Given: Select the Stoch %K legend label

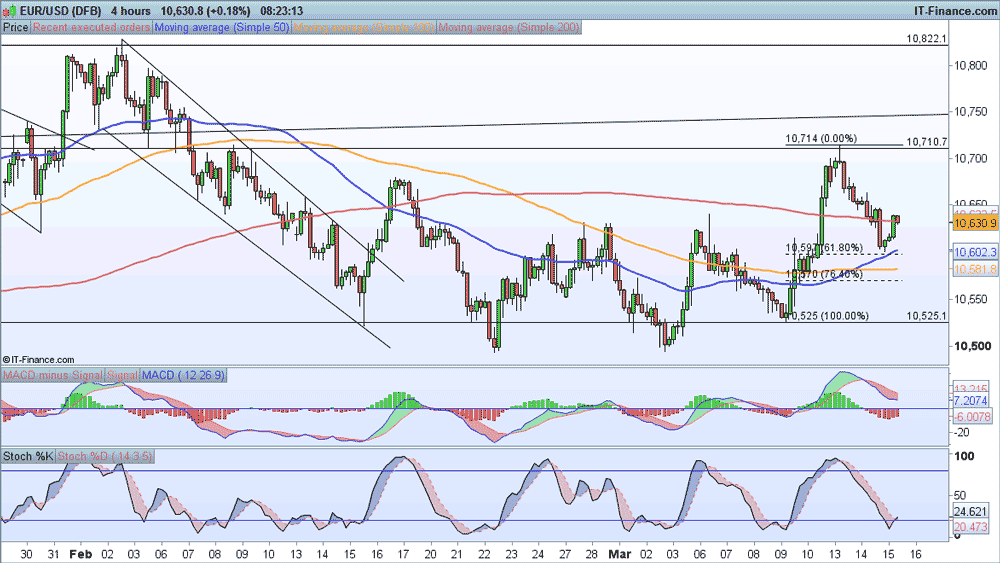Looking at the screenshot, I should point(28,456).
